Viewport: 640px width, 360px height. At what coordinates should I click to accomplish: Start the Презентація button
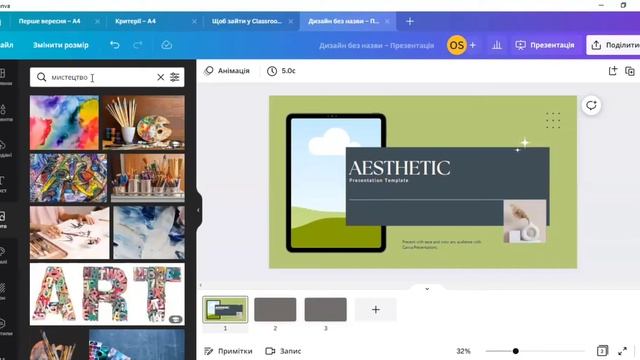pos(545,45)
